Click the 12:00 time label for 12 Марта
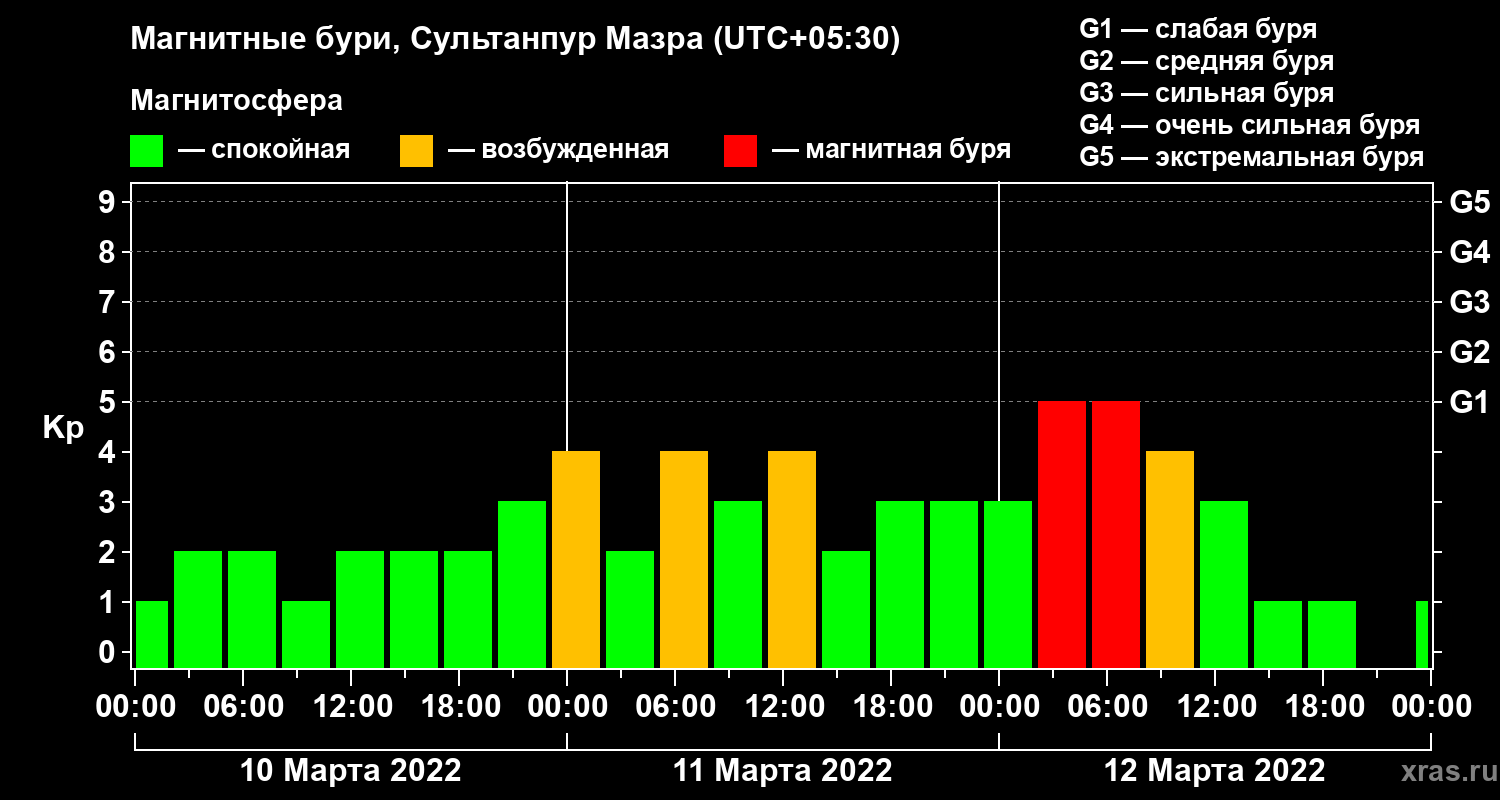The height and width of the screenshot is (800, 1500). tap(1215, 707)
